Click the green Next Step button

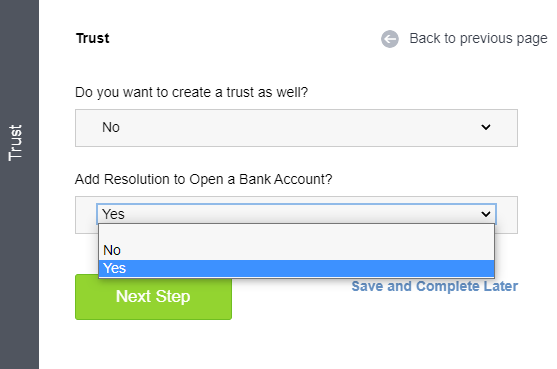tap(153, 297)
